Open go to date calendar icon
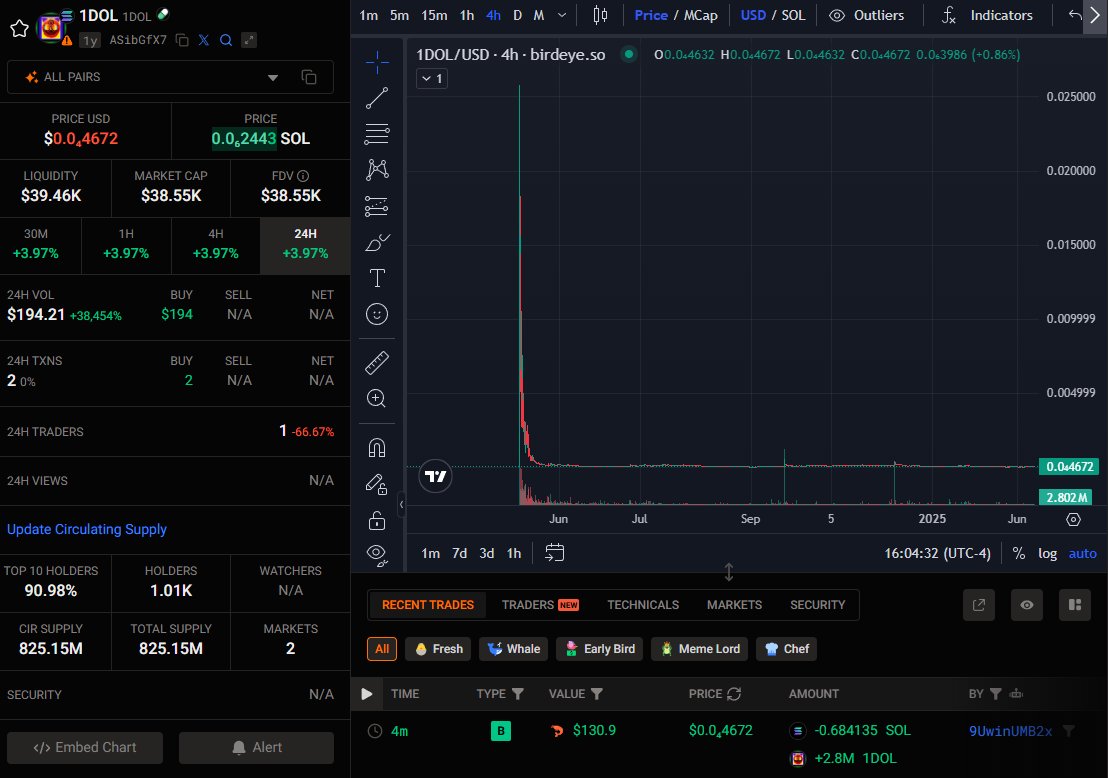1108x778 pixels. coord(555,553)
